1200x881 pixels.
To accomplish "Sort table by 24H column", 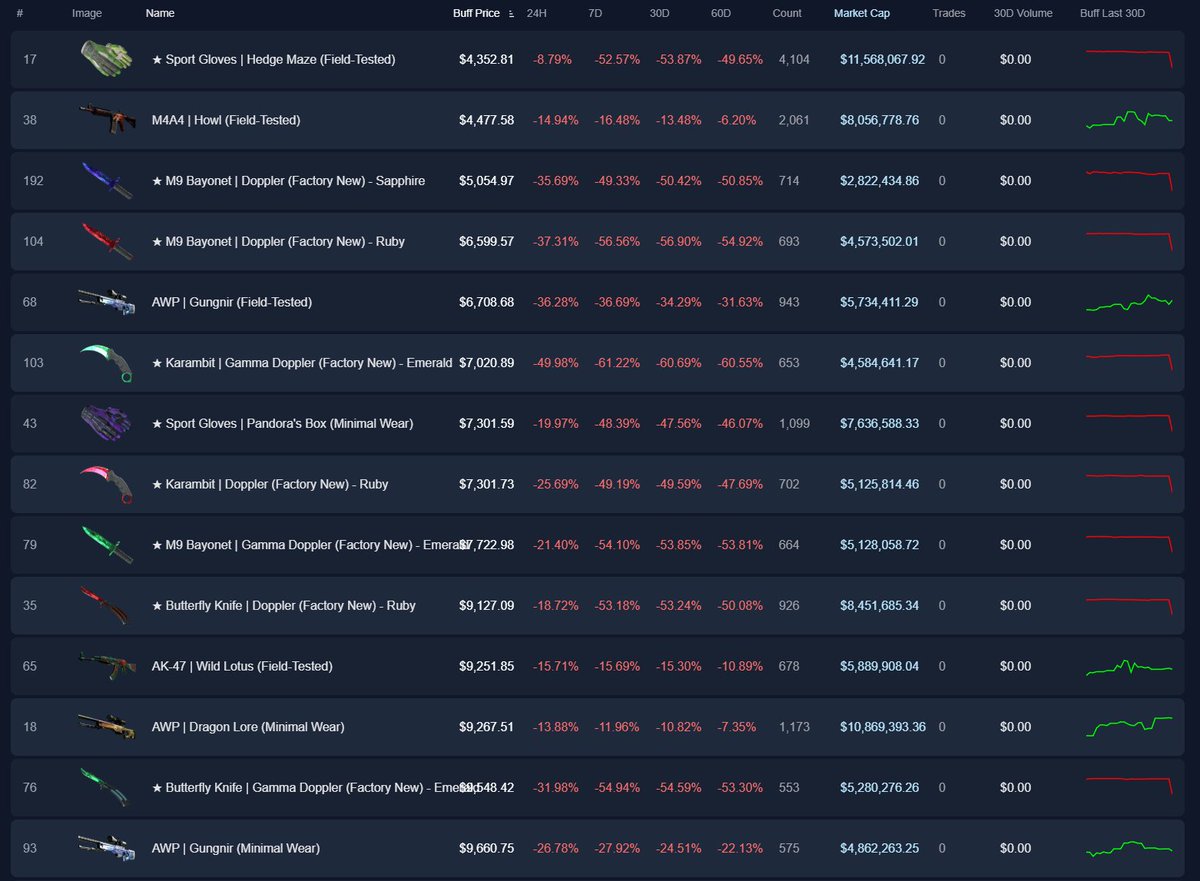I will [535, 14].
